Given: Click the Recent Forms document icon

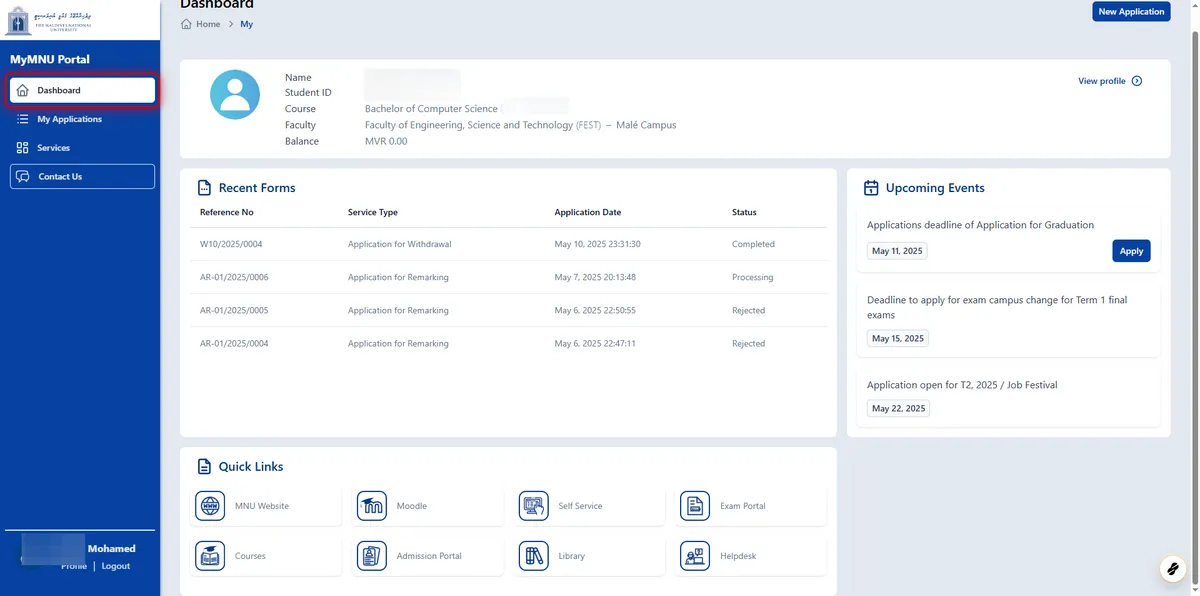Looking at the screenshot, I should 204,188.
